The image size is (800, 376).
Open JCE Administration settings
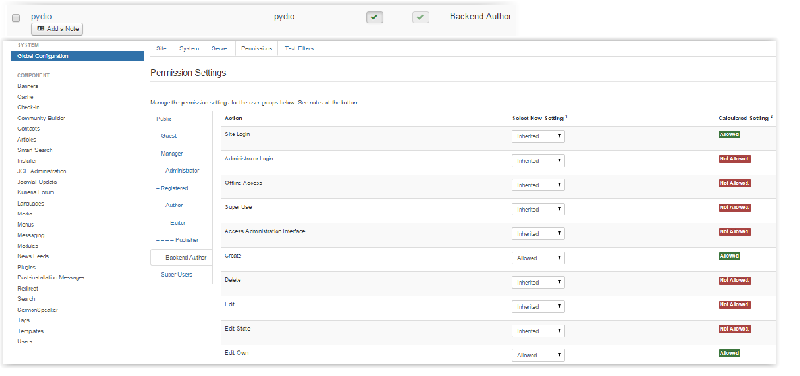(x=41, y=171)
